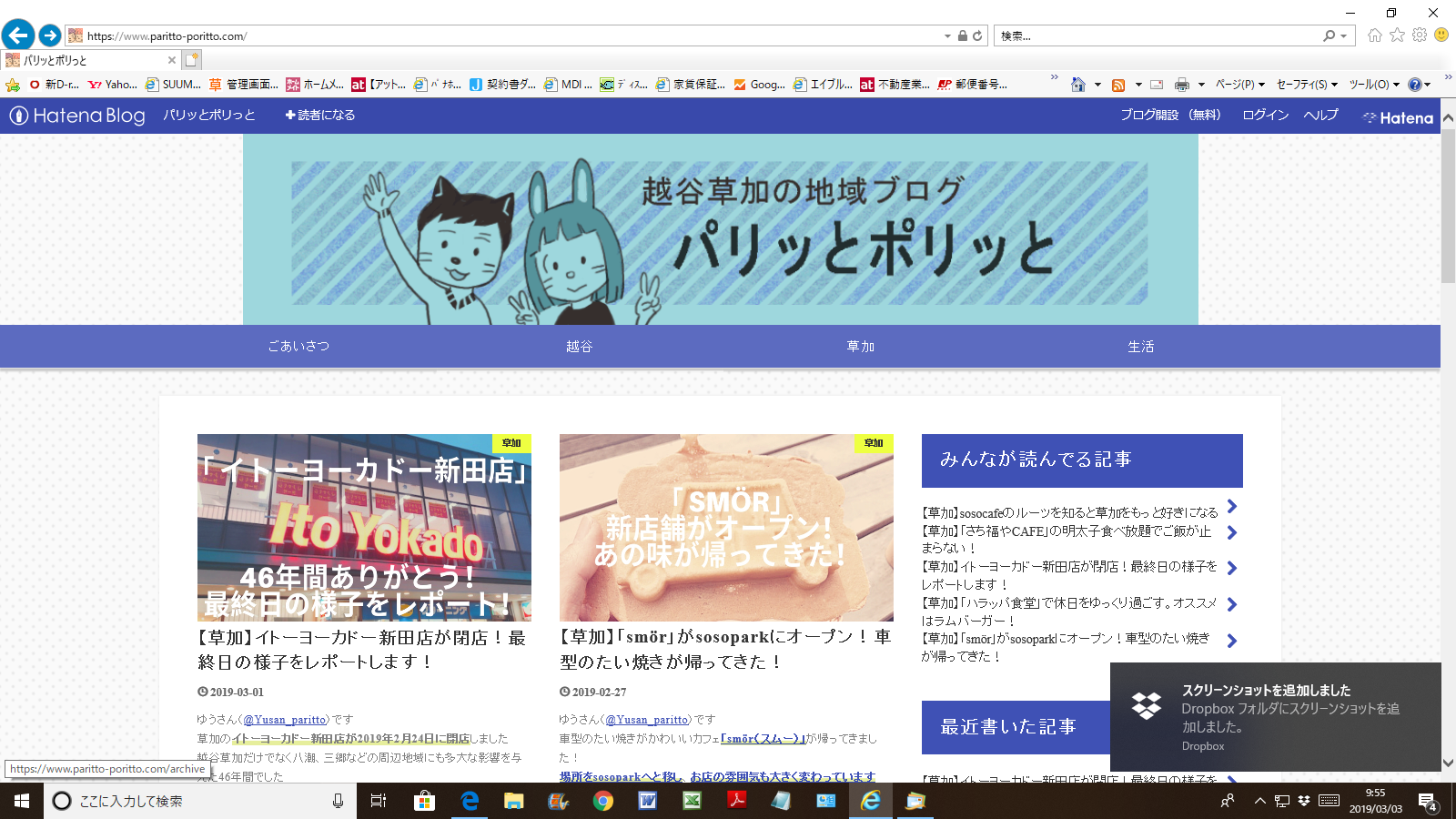The width and height of the screenshot is (1456, 819).
Task: Open Chrome from the taskbar
Action: 602,801
